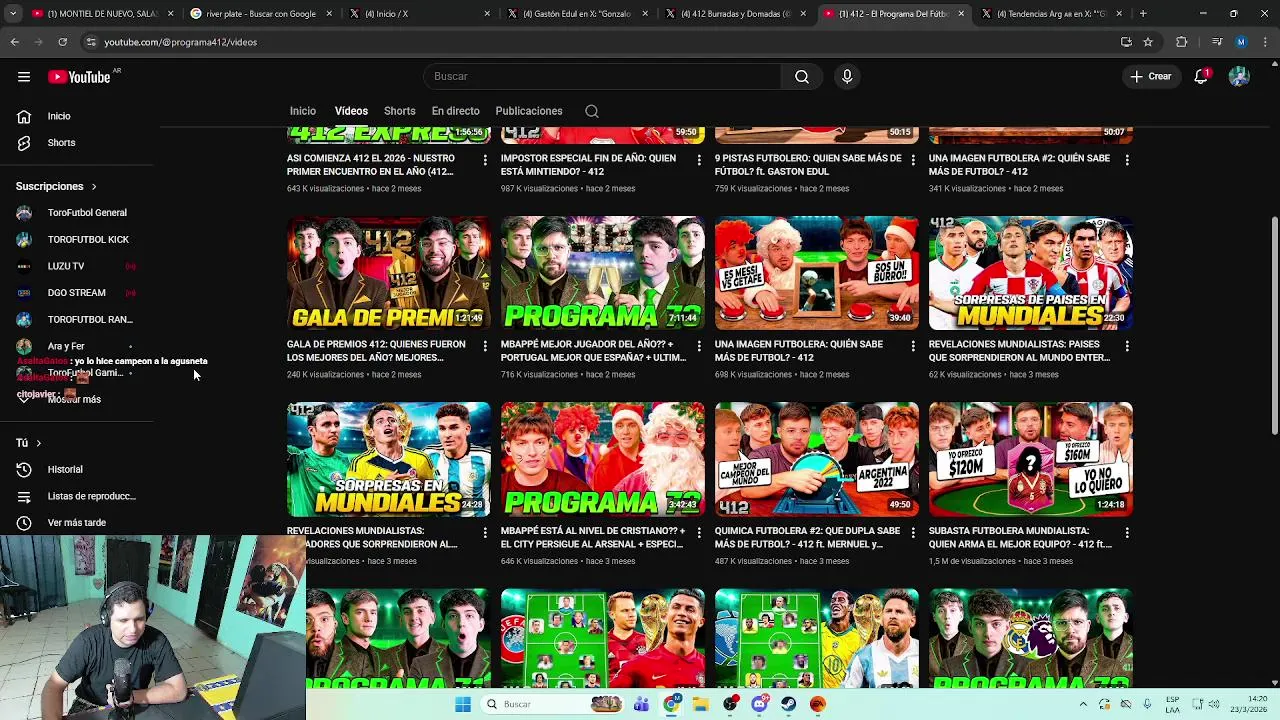Open GALA DE PREMIOS video thumbnail
The width and height of the screenshot is (1280, 720).
(x=388, y=273)
